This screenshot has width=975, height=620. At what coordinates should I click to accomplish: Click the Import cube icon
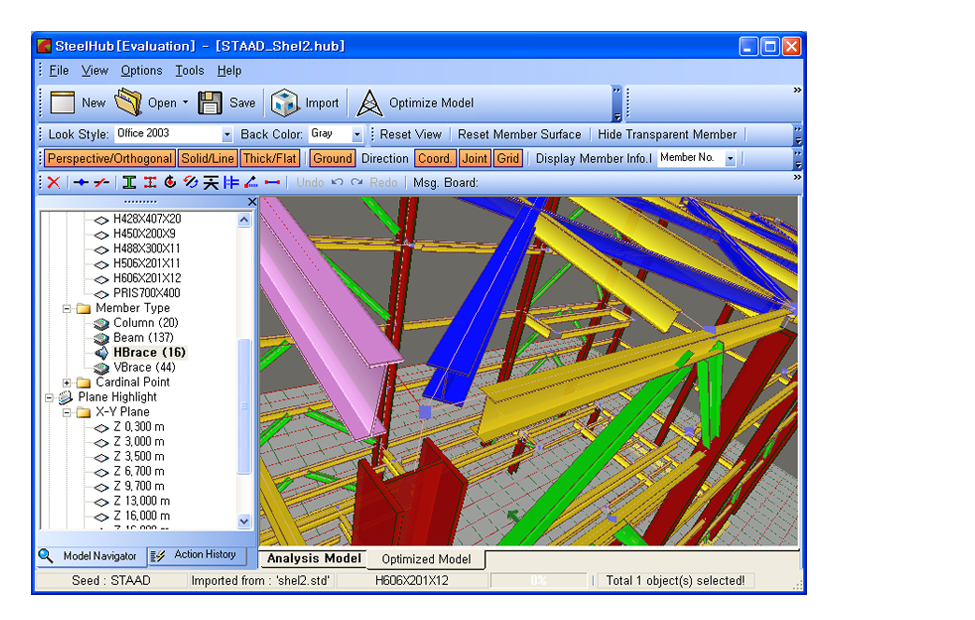coord(285,103)
